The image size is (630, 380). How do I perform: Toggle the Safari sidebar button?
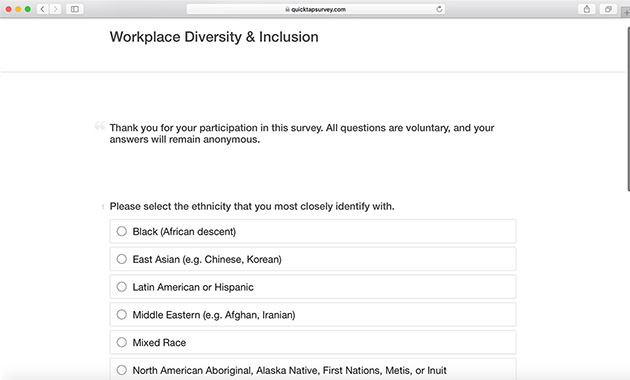point(75,9)
